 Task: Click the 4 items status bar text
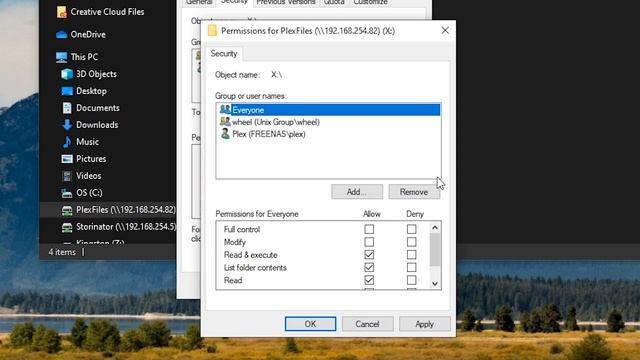(62, 252)
